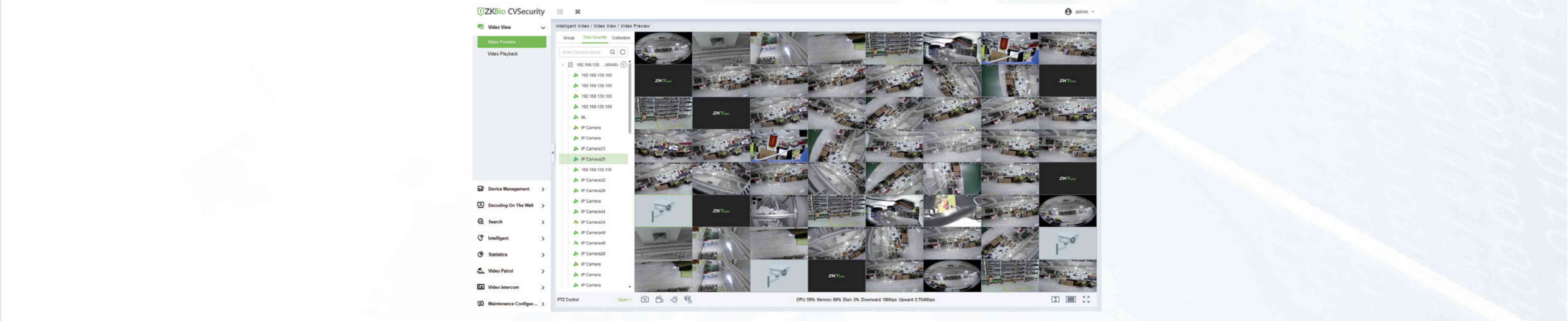Image resolution: width=1568 pixels, height=321 pixels.
Task: Expand the Decoding On The Wall chevron
Action: (543, 205)
